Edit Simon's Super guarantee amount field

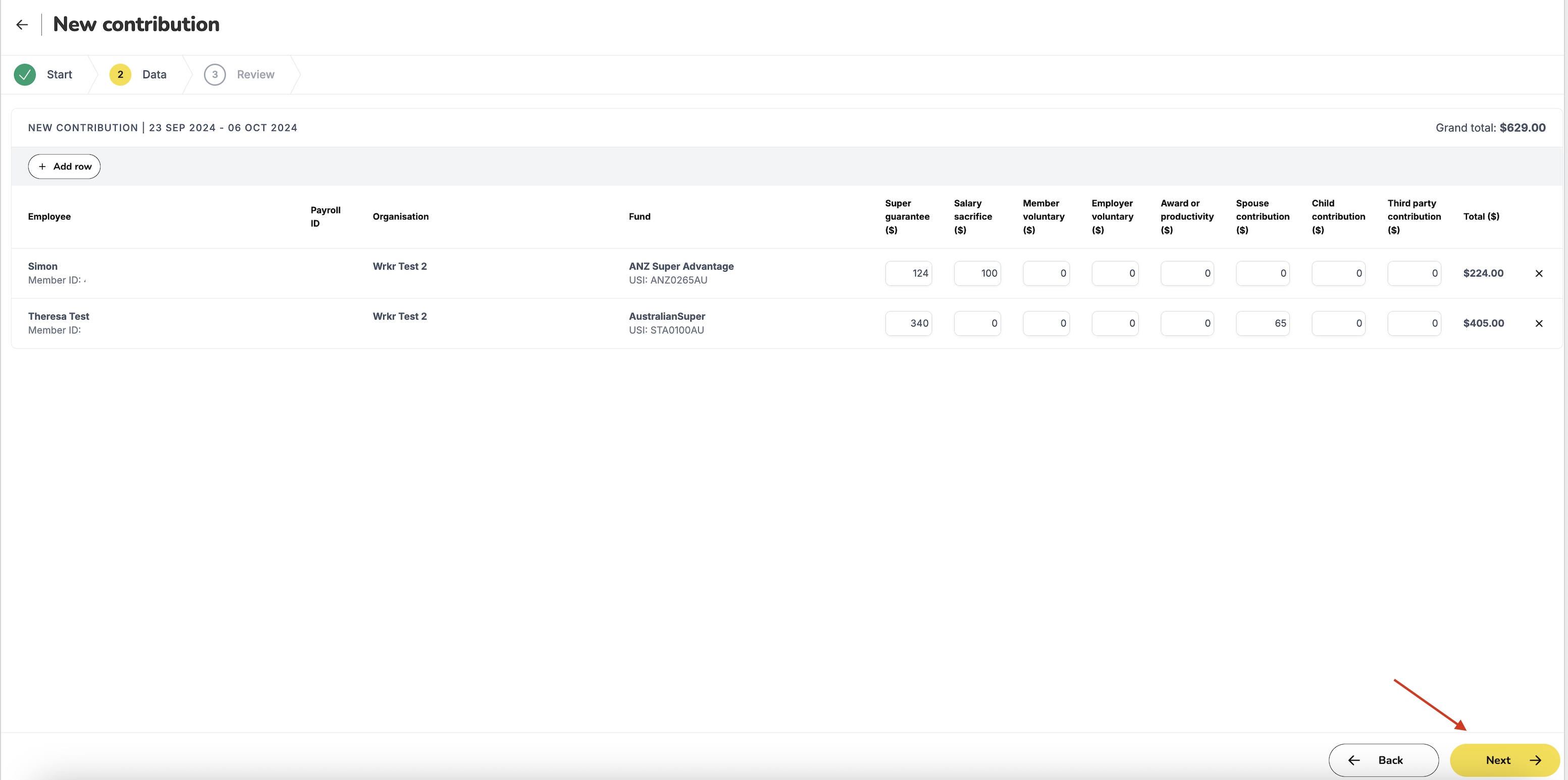908,273
